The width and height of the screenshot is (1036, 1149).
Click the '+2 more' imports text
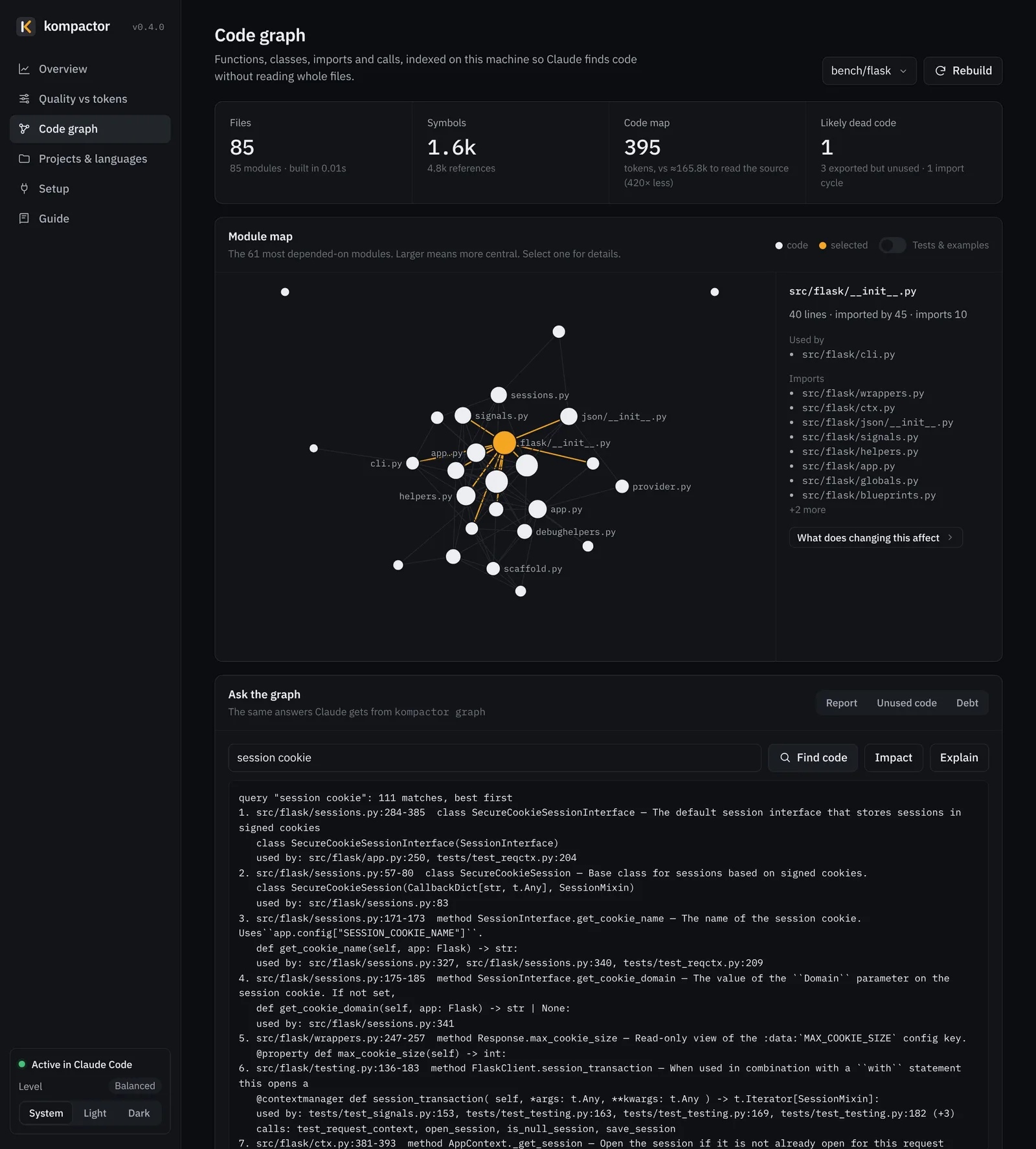click(x=807, y=509)
